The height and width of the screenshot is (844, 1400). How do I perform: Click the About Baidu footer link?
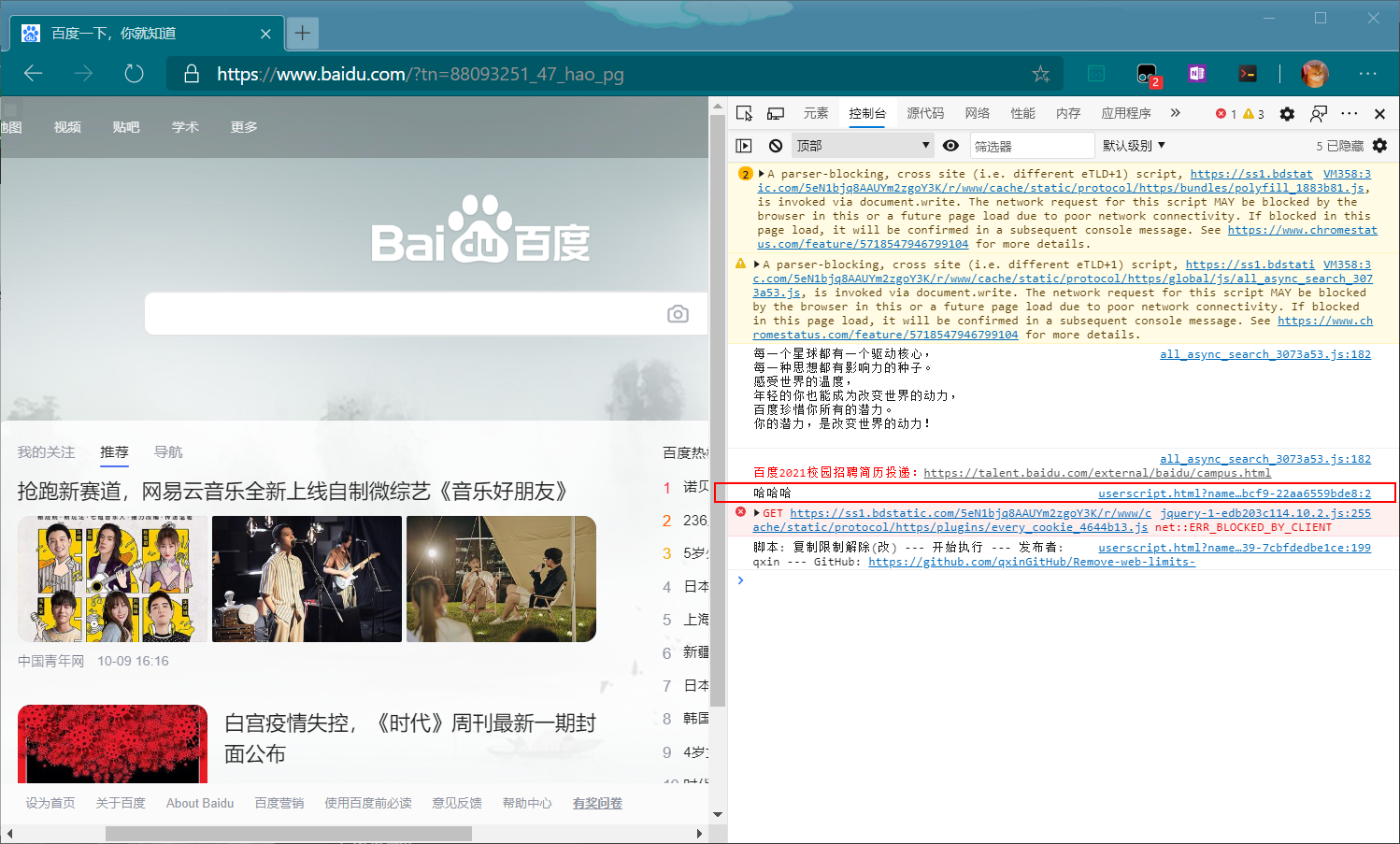pos(200,803)
